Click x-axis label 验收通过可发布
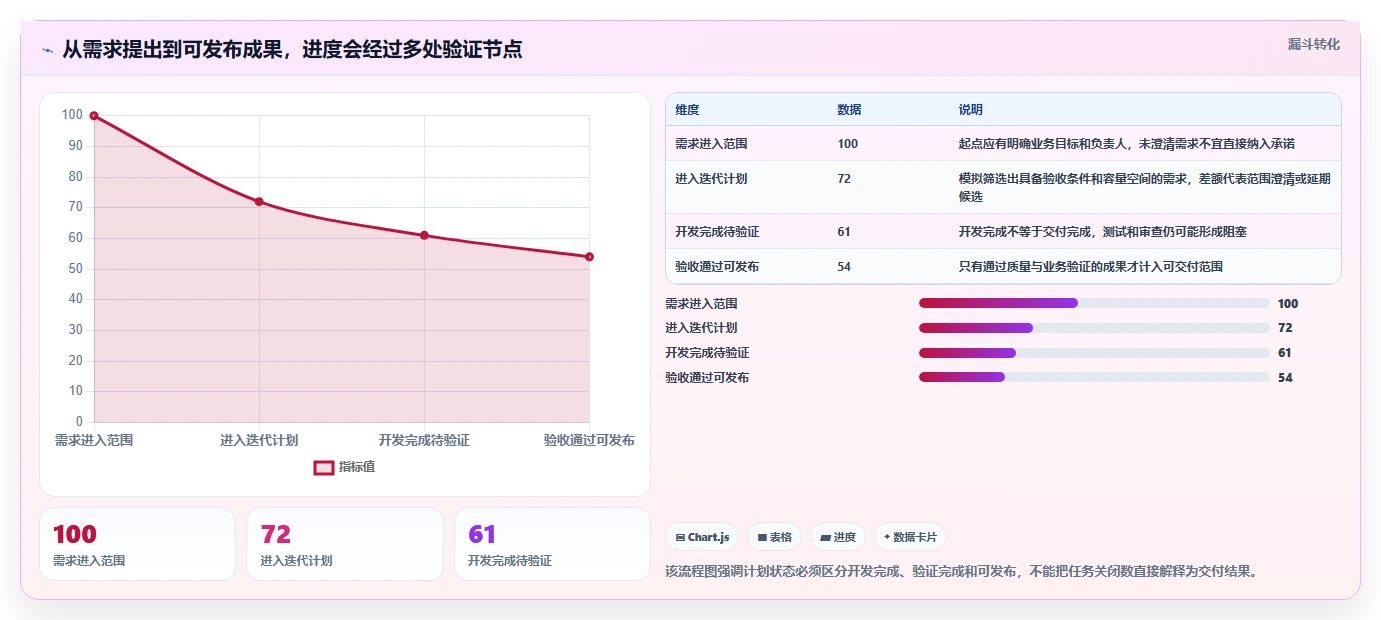This screenshot has height=620, width=1381. tap(589, 440)
